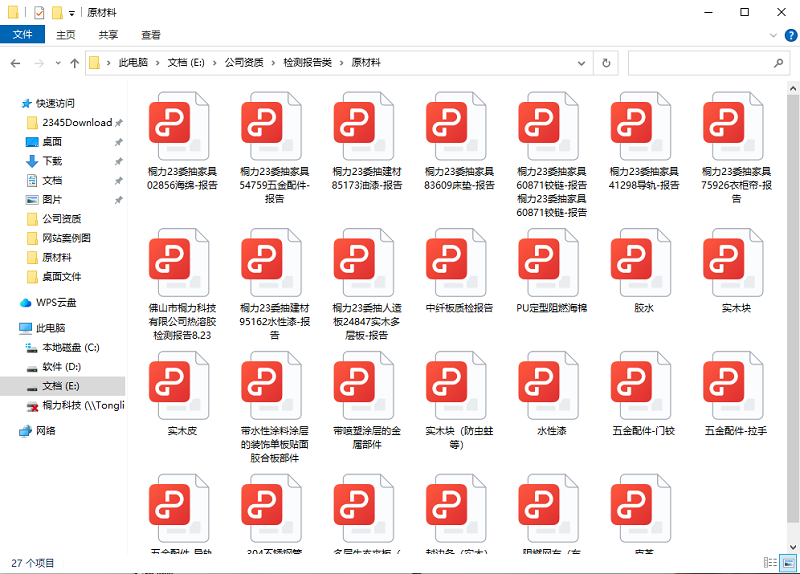Click the refresh button beside address bar
Image resolution: width=800 pixels, height=574 pixels.
(606, 63)
